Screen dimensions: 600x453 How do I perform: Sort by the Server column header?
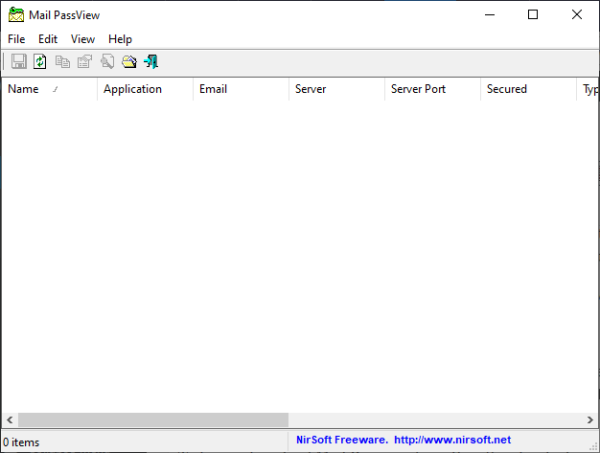pyautogui.click(x=337, y=89)
